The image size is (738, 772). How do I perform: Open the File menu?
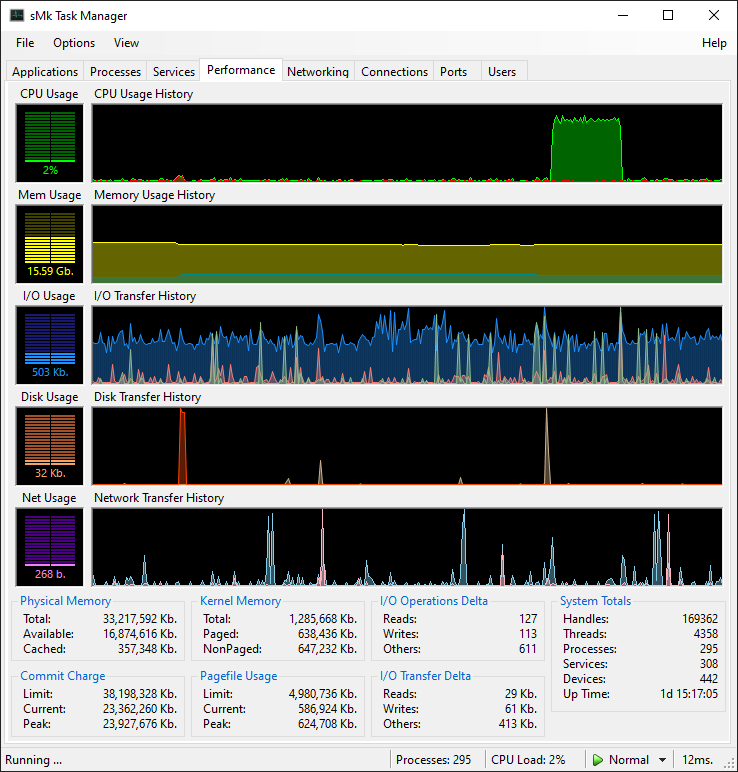pos(25,43)
